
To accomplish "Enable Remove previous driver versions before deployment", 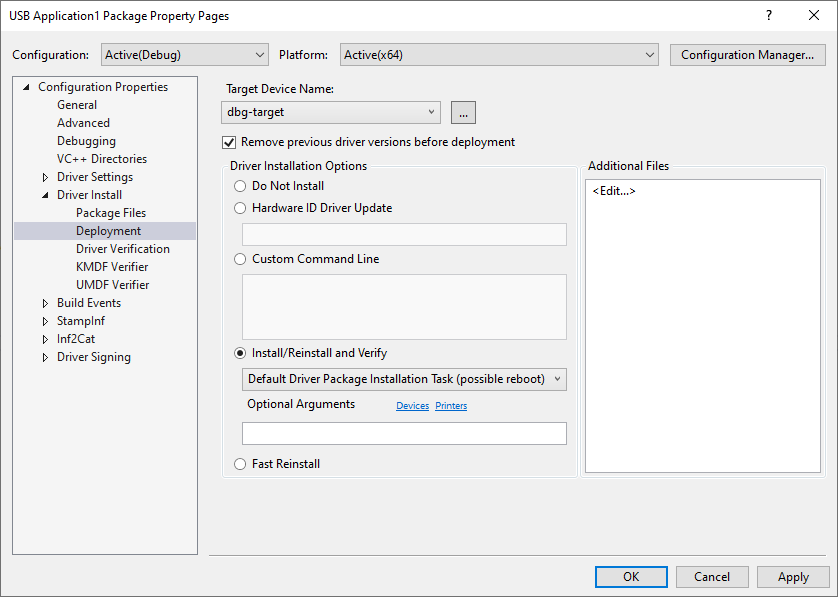I will tap(229, 142).
